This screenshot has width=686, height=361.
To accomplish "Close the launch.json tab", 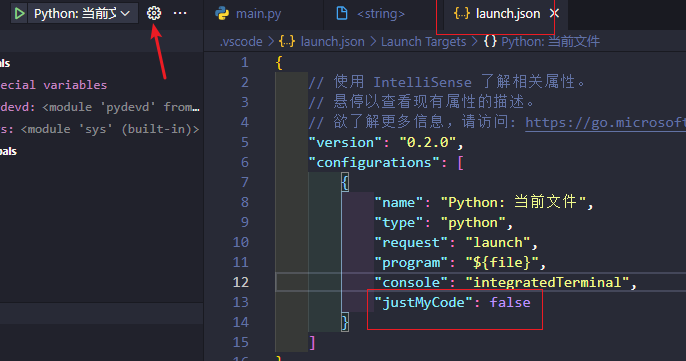I will [555, 14].
